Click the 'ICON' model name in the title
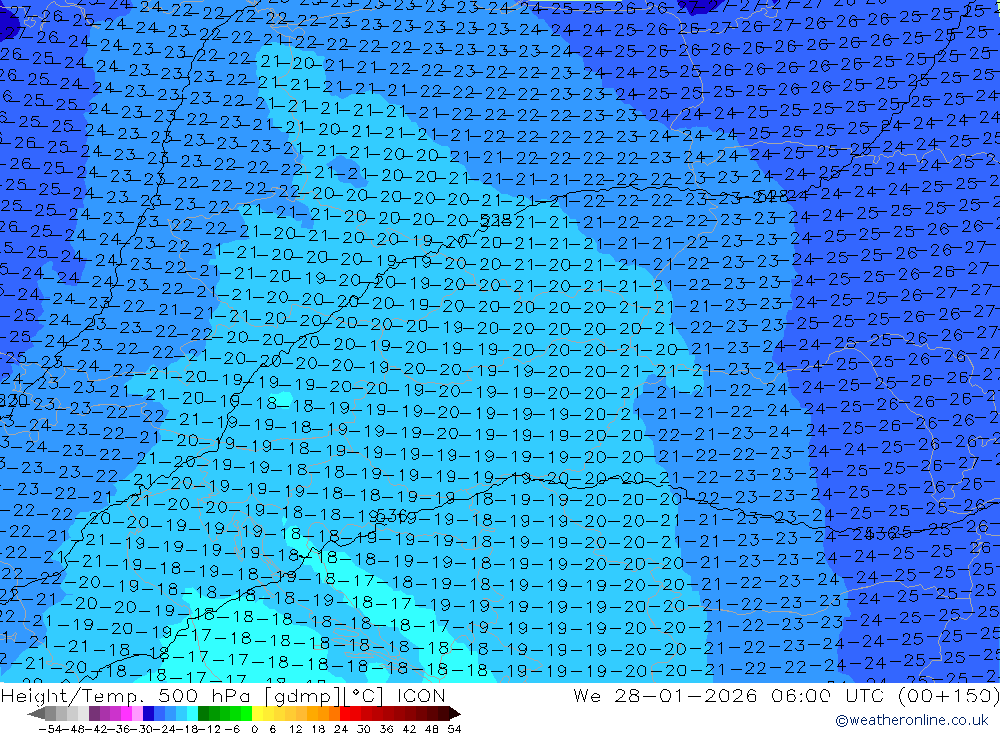The width and height of the screenshot is (1000, 733). [421, 695]
